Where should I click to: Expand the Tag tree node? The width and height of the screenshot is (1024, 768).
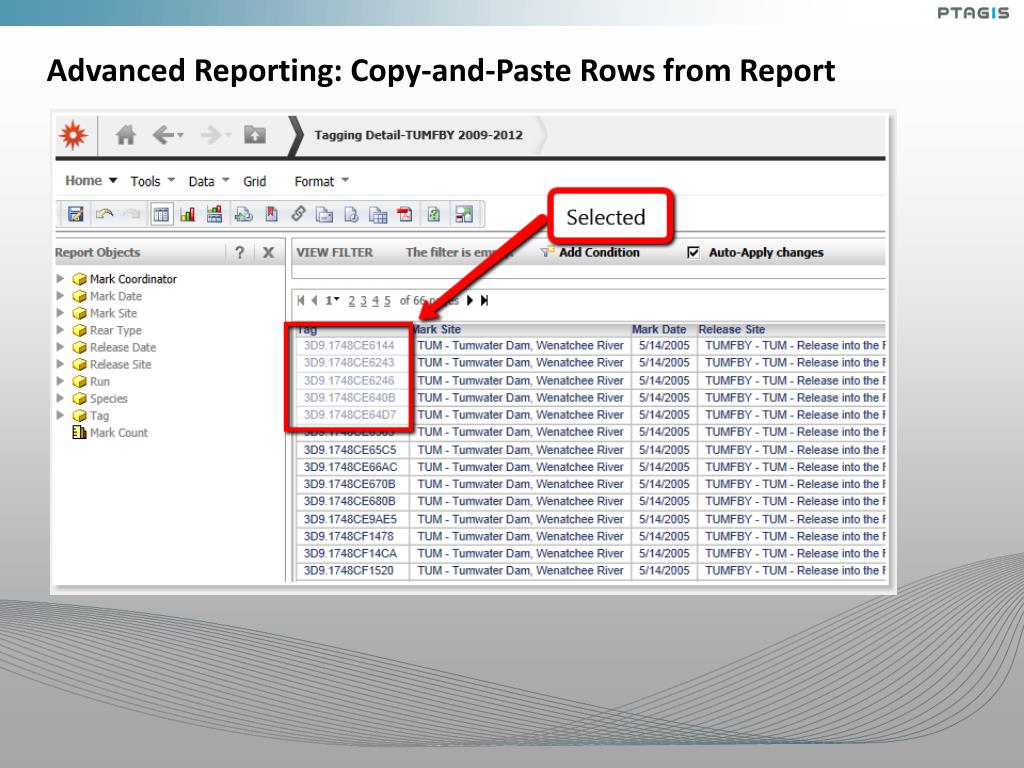61,415
